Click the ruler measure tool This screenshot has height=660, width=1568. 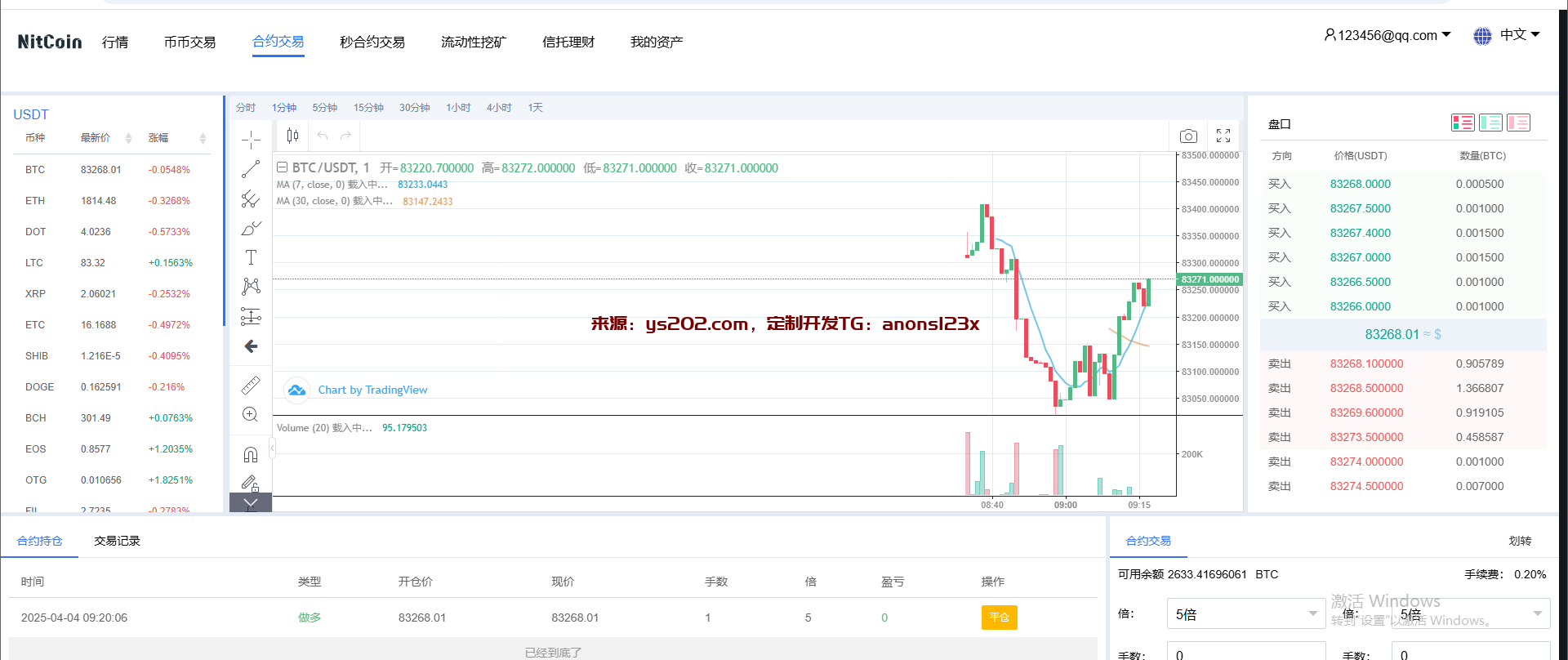click(251, 385)
